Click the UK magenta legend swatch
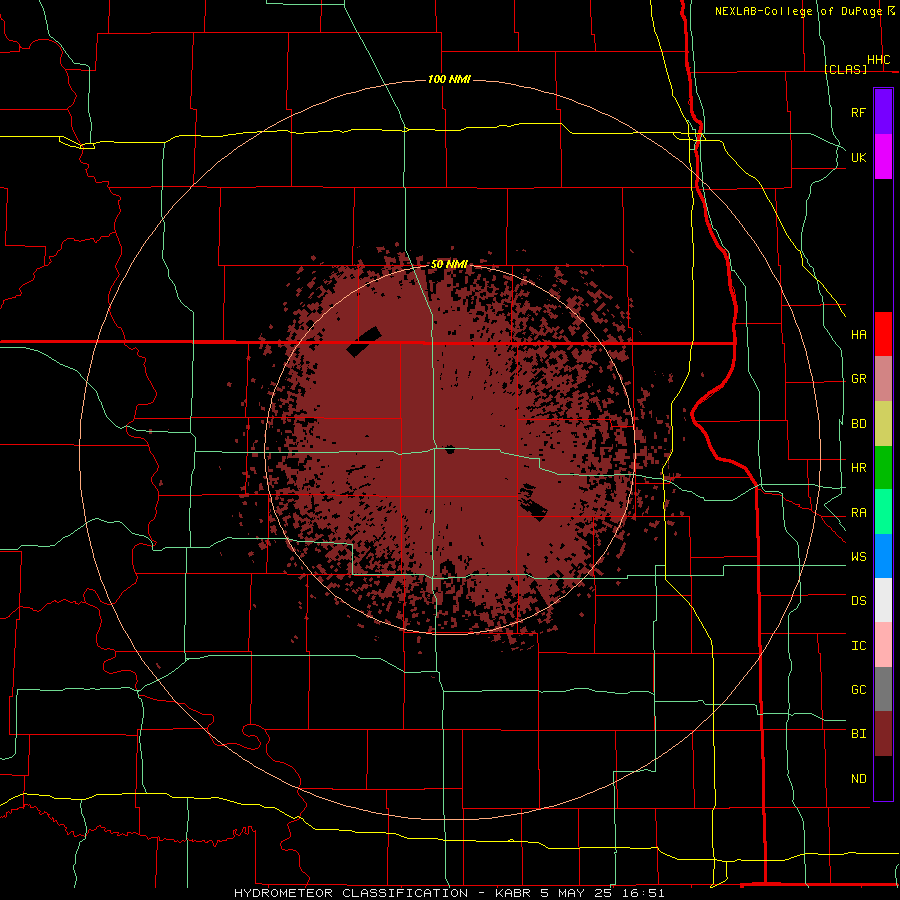 point(883,157)
